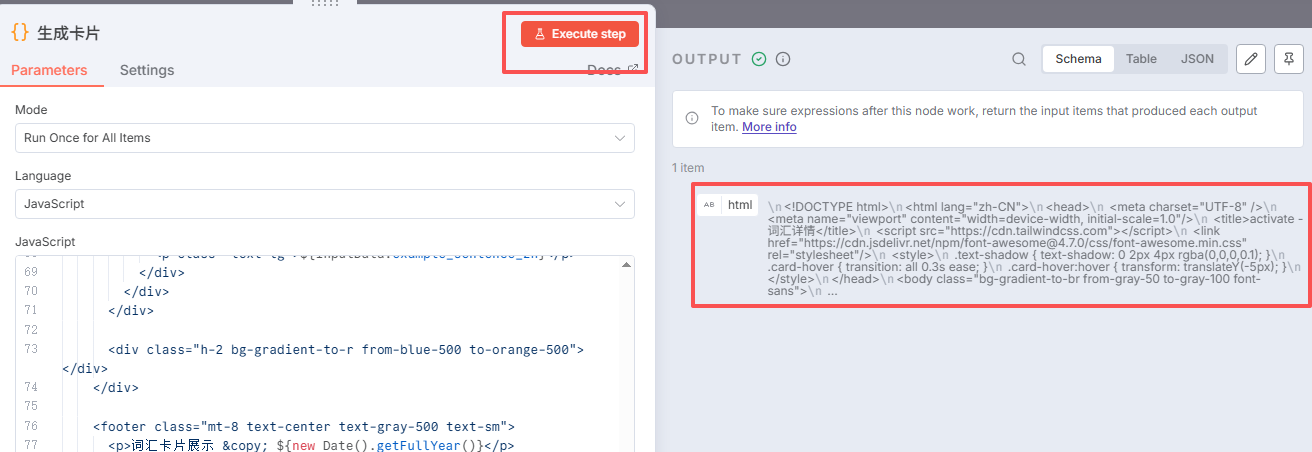Screen dimensions: 1312x452
Task: Select the JSON view tab
Action: point(1197,59)
